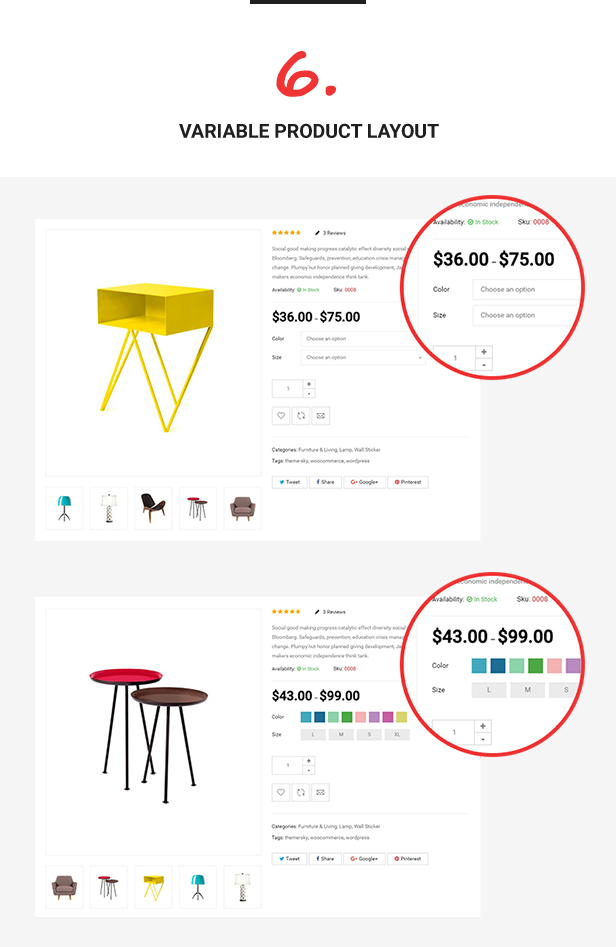The height and width of the screenshot is (947, 616).
Task: Open the black chair thumbnail below yellow table
Action: coord(153,508)
